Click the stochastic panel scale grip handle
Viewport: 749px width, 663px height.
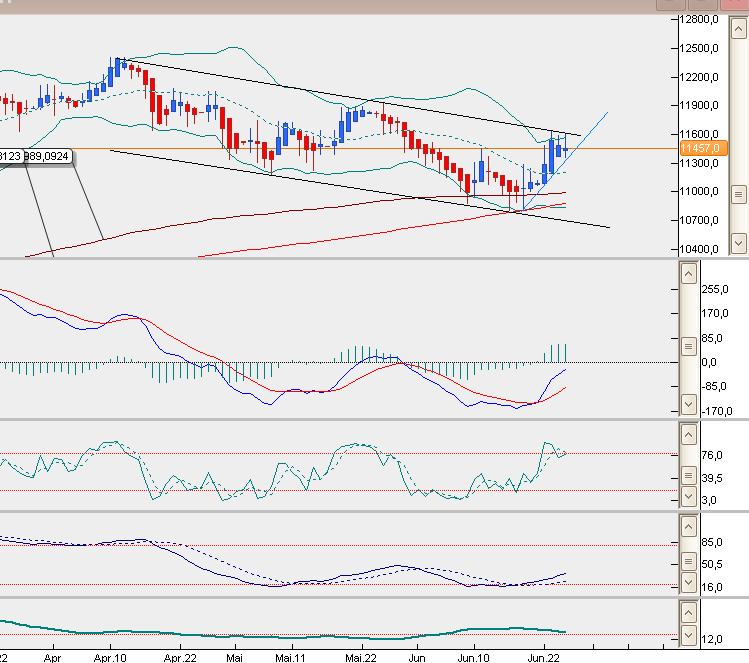tap(688, 475)
